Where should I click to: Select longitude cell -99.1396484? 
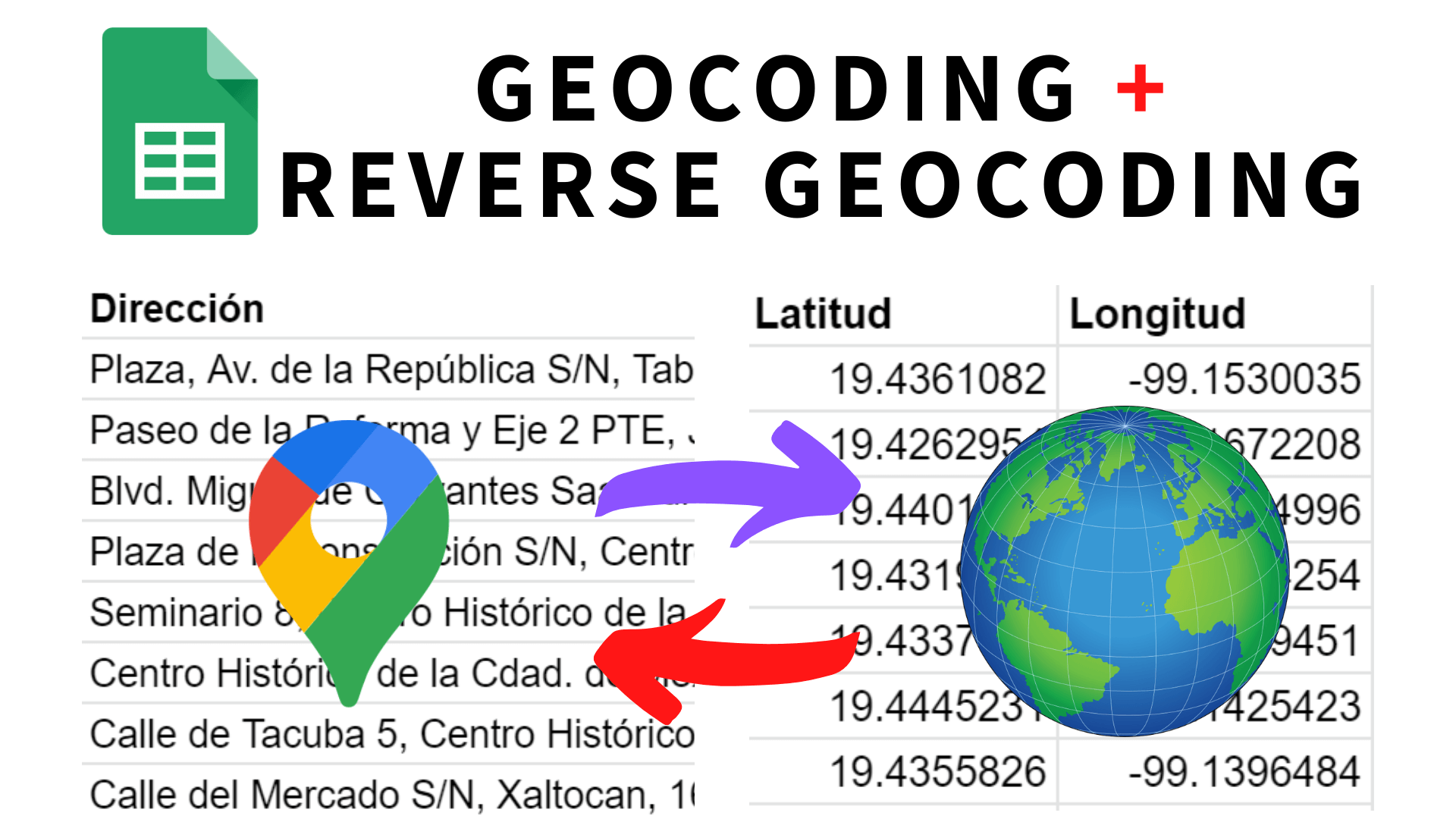pyautogui.click(x=1215, y=771)
